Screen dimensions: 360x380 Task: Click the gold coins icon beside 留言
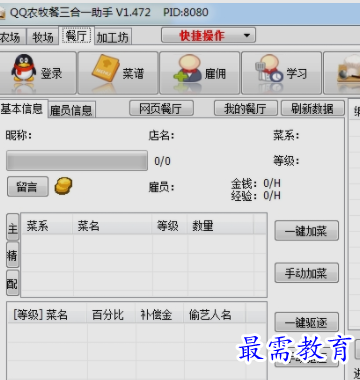63,186
